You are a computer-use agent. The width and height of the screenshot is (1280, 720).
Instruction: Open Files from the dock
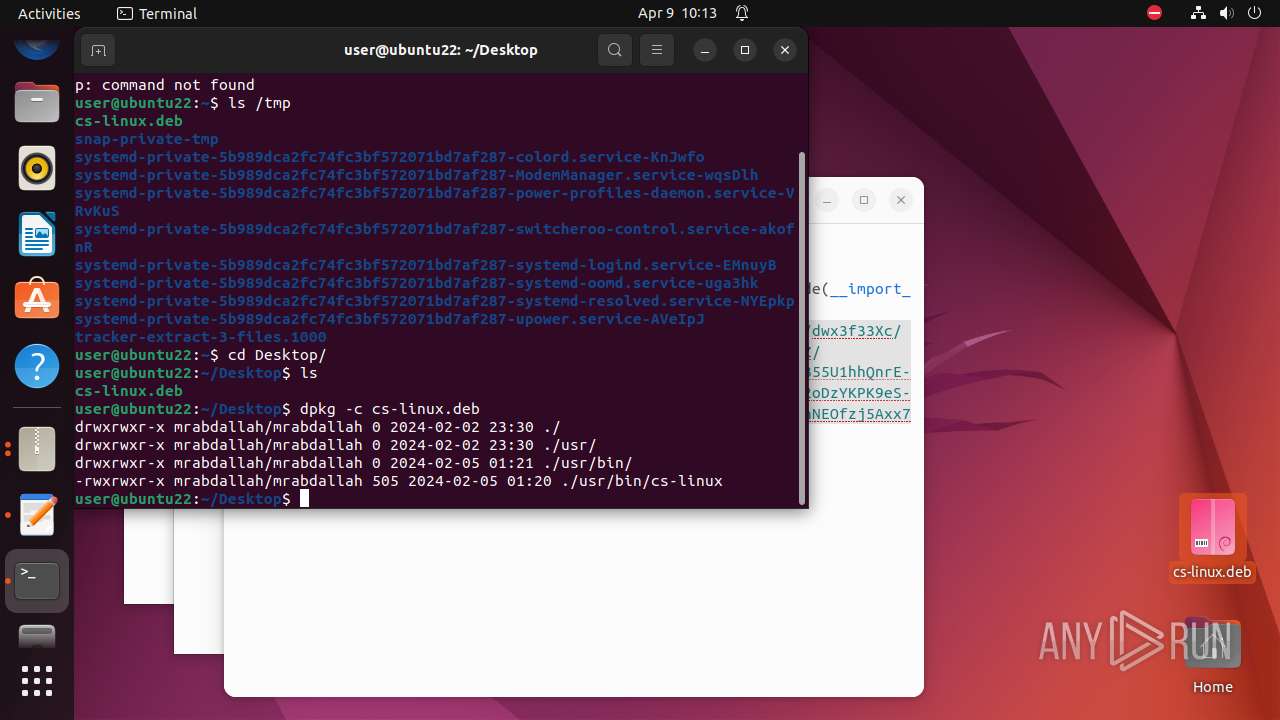37,102
